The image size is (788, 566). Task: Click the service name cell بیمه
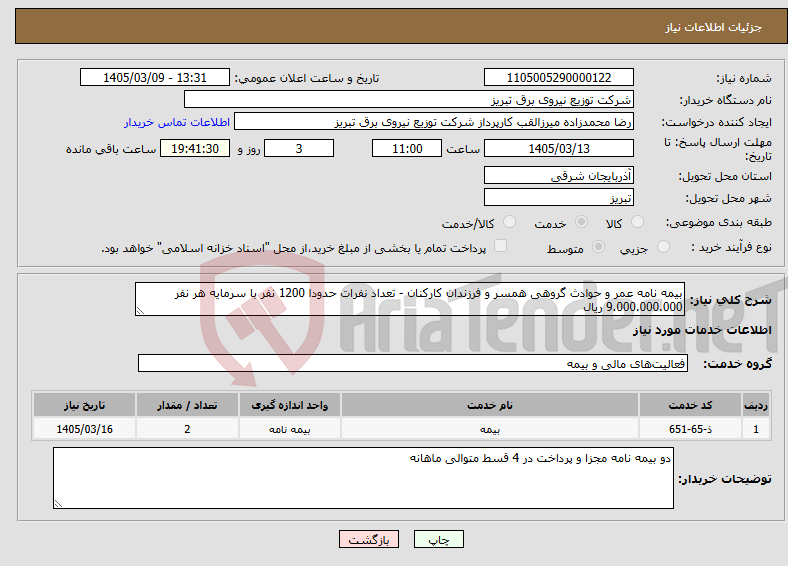pos(490,429)
